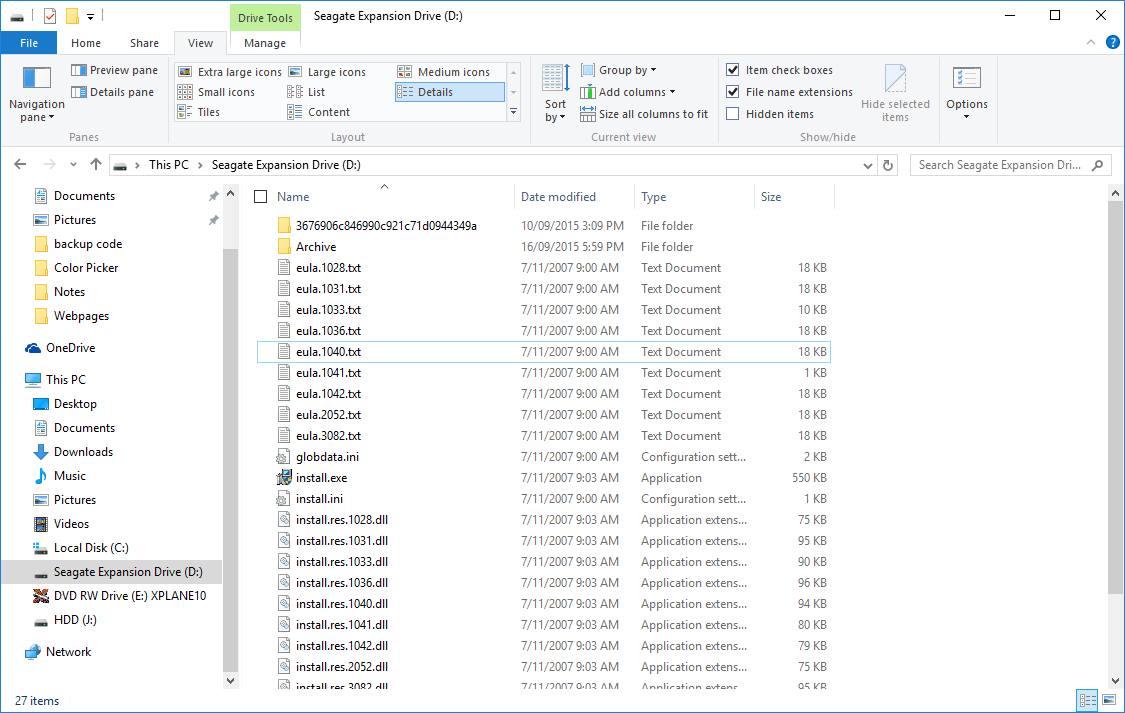Open the Group by dropdown
Viewport: 1125px width, 713px height.
618,69
